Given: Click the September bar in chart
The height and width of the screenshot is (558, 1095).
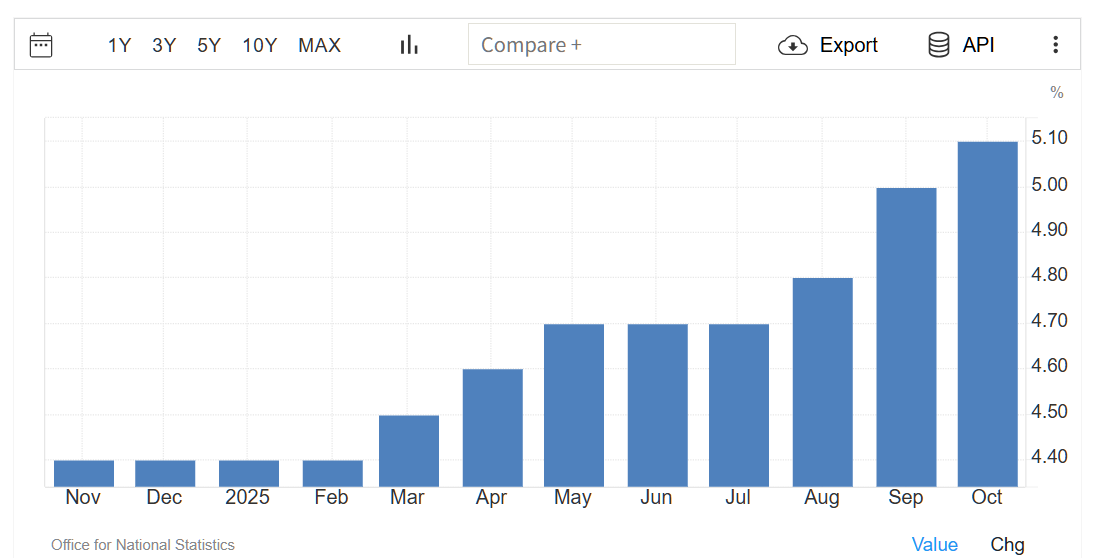Looking at the screenshot, I should pos(906,337).
